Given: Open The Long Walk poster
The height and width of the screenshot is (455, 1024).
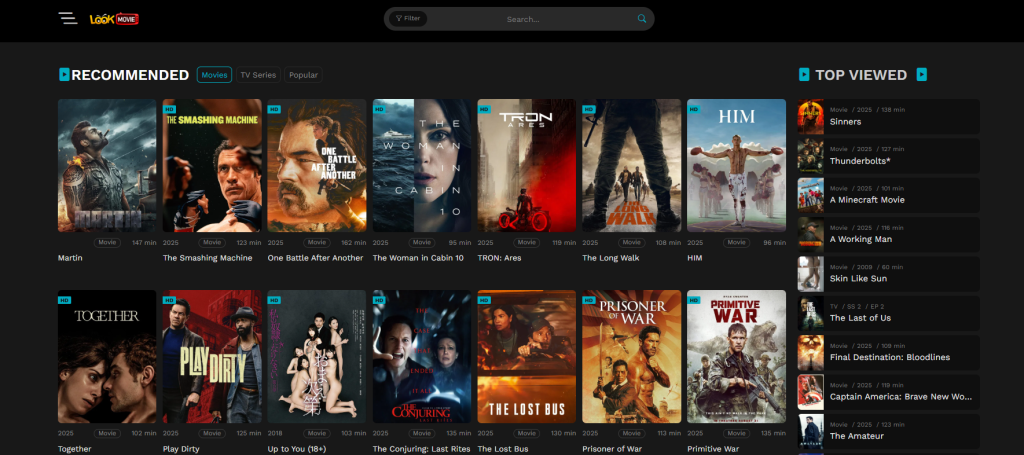Looking at the screenshot, I should 632,166.
